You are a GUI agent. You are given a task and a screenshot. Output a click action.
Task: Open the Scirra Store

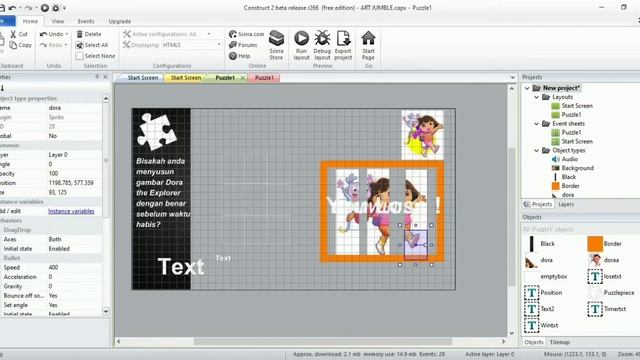[x=276, y=45]
